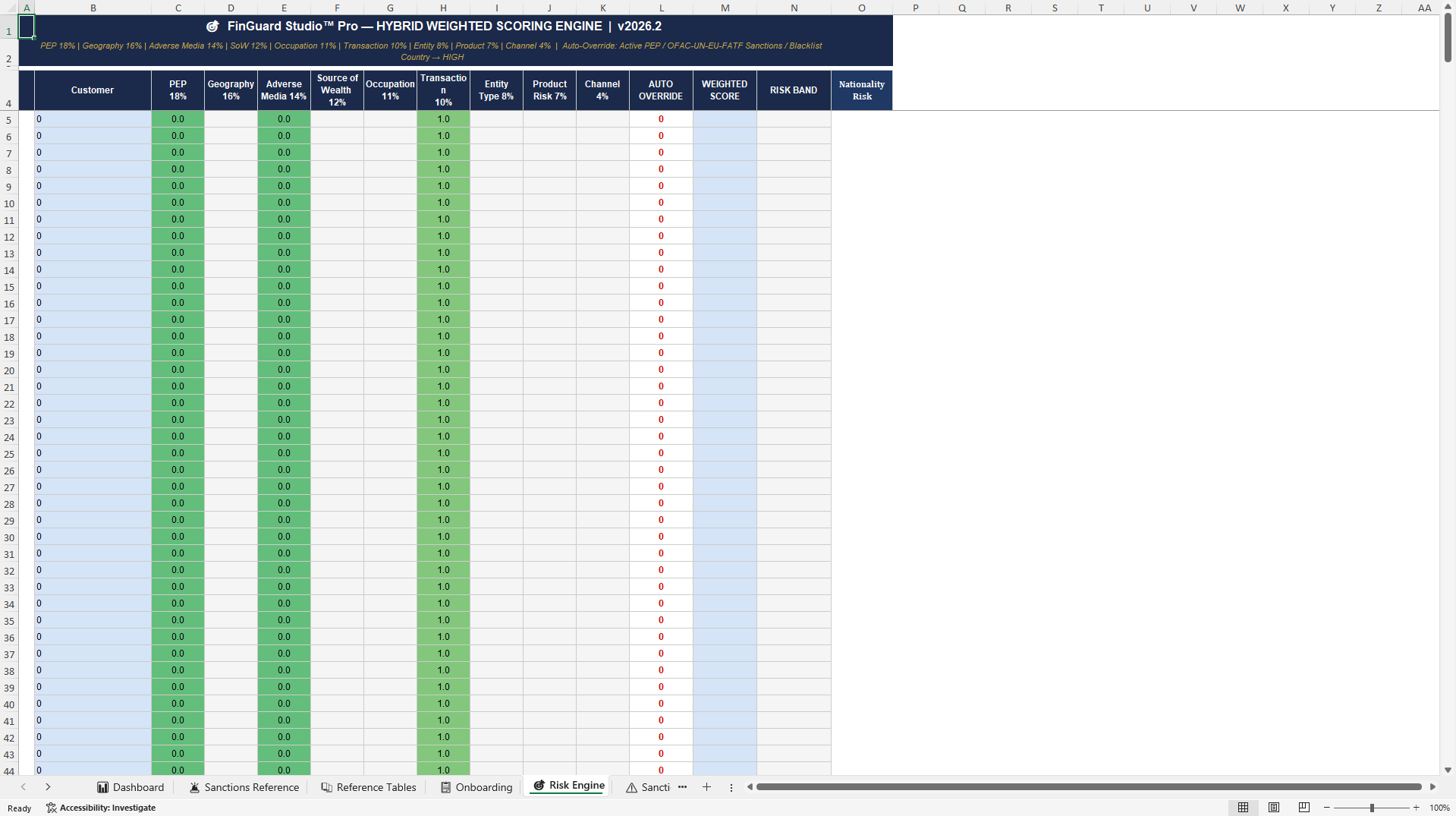Select the Nationality Risk header cell

pos(862,90)
